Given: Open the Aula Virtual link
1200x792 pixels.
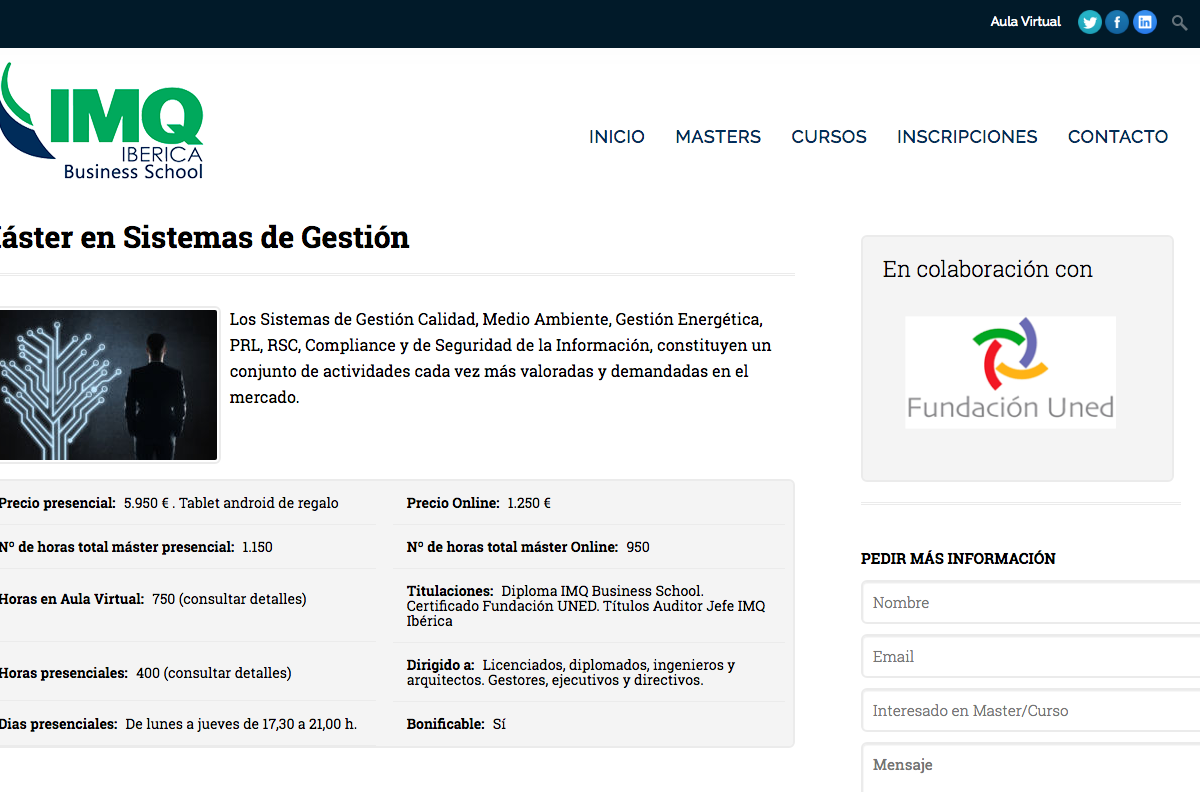Looking at the screenshot, I should pyautogui.click(x=1025, y=22).
